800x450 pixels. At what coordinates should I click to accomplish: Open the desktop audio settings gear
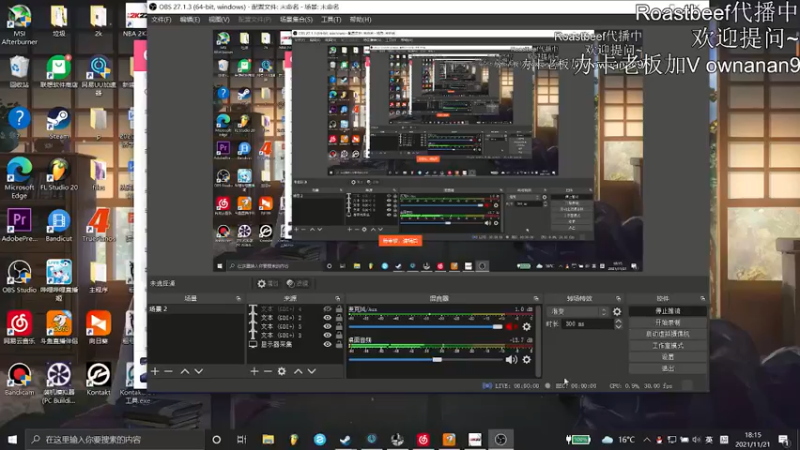pos(527,360)
